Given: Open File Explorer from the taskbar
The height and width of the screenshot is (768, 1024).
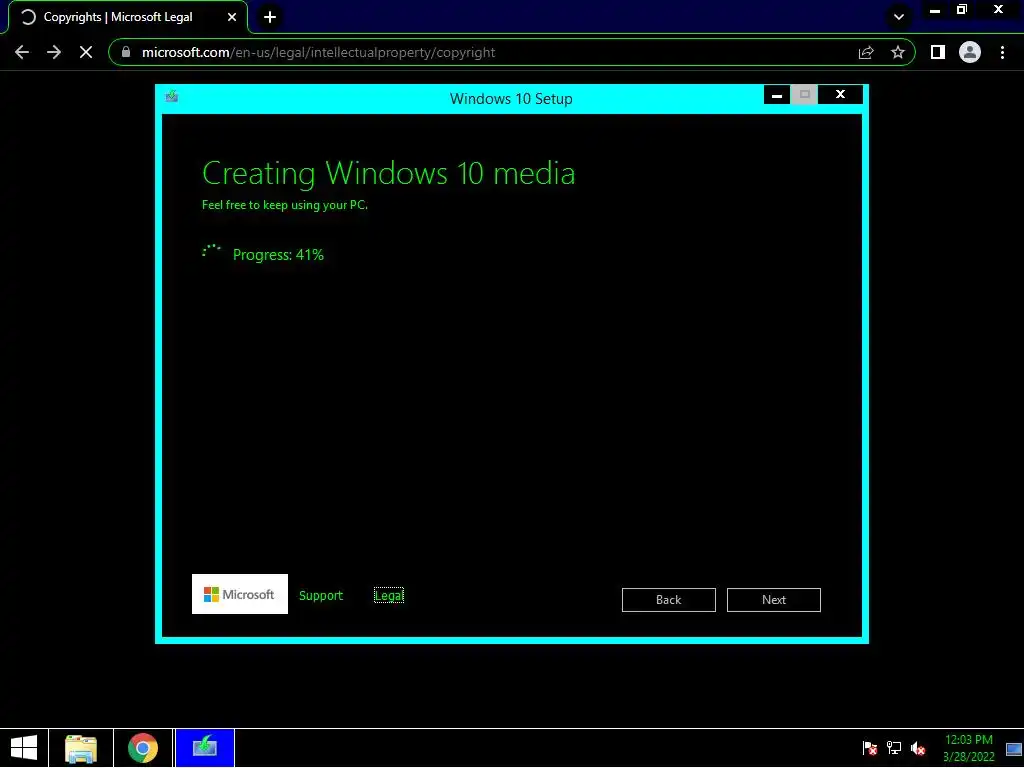Looking at the screenshot, I should tap(81, 748).
